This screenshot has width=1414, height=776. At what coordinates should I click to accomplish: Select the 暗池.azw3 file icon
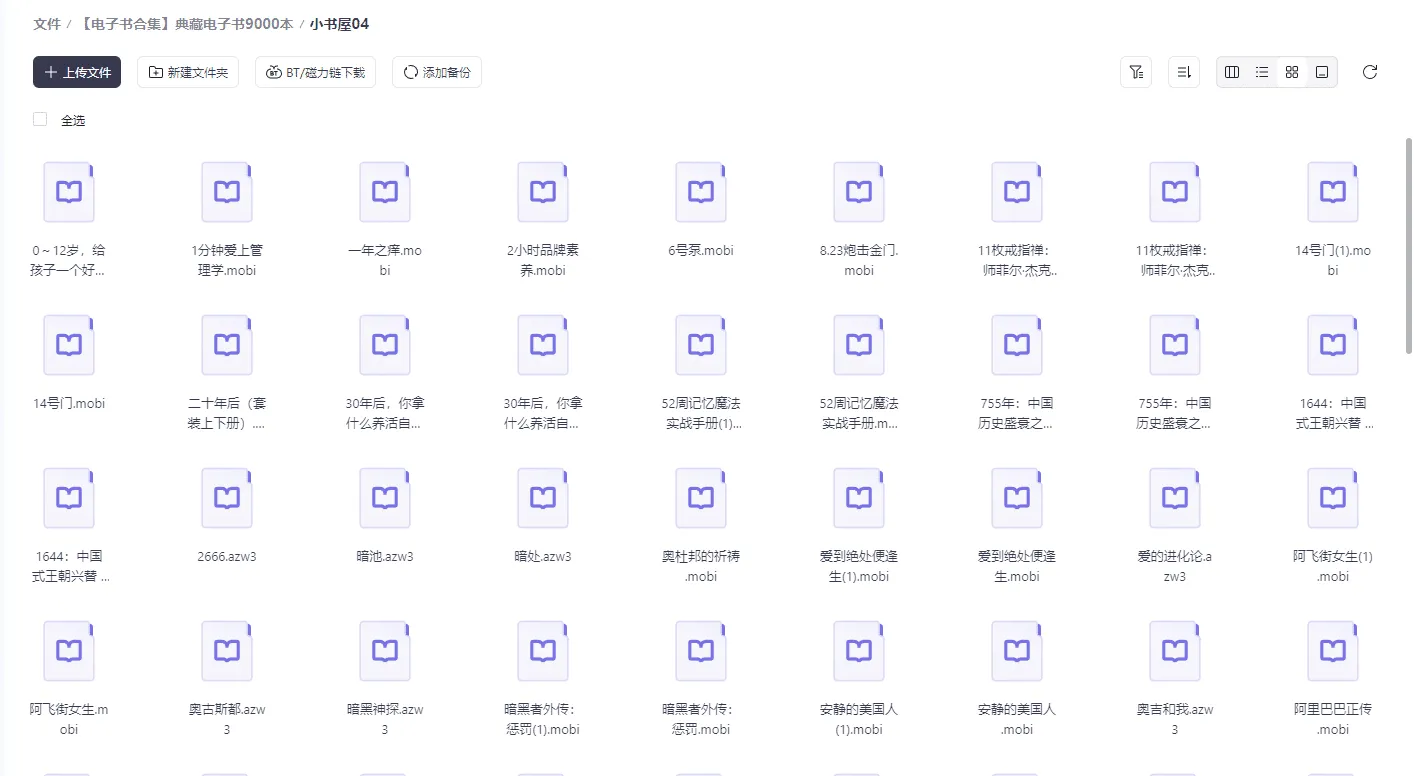[385, 498]
